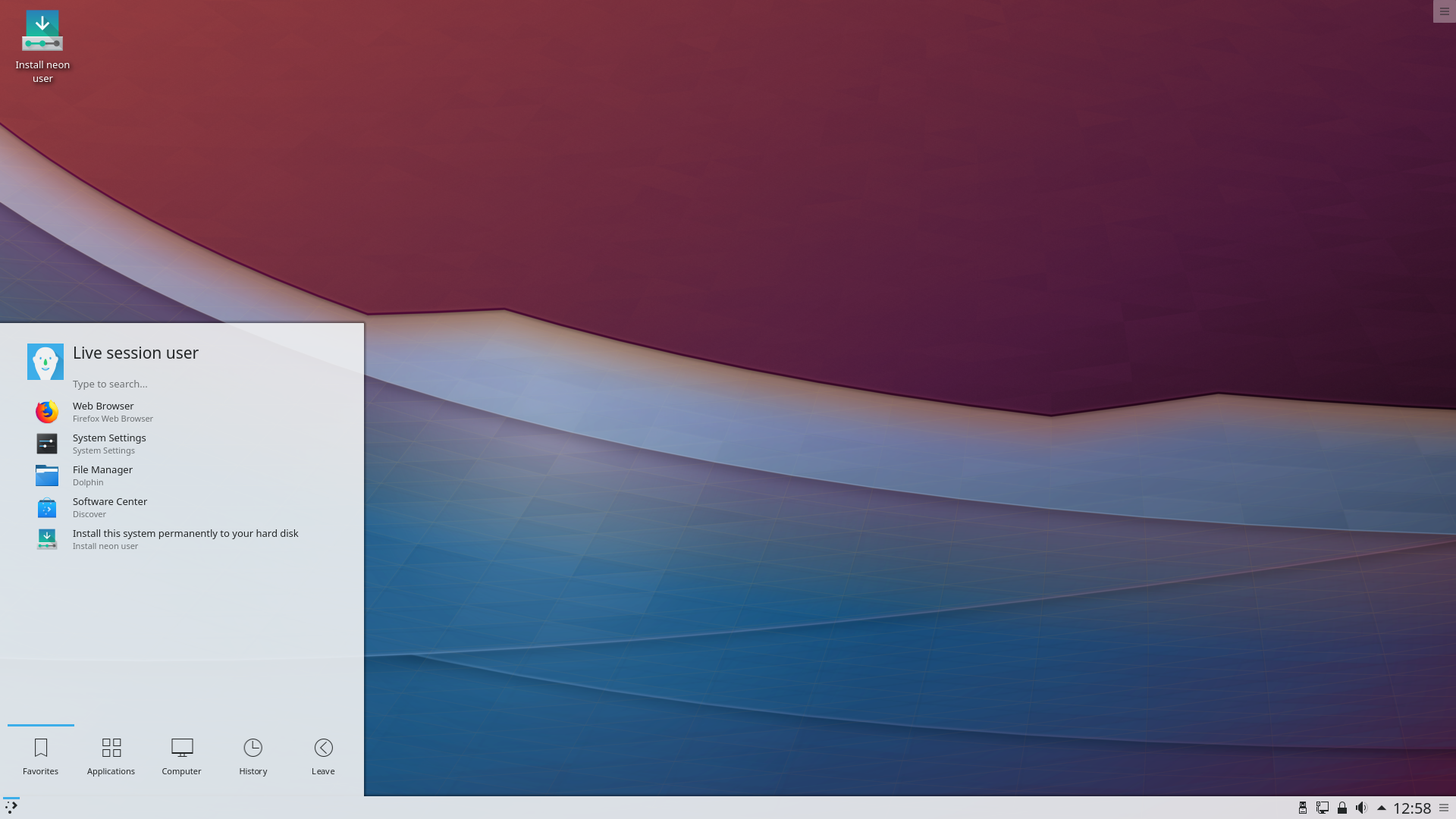Select the Applications tab
1456x819 pixels.
[x=111, y=756]
